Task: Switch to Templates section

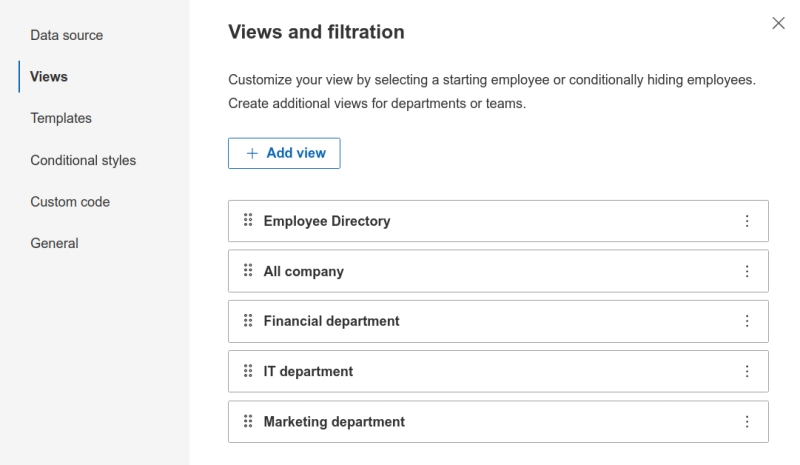Action: (61, 118)
